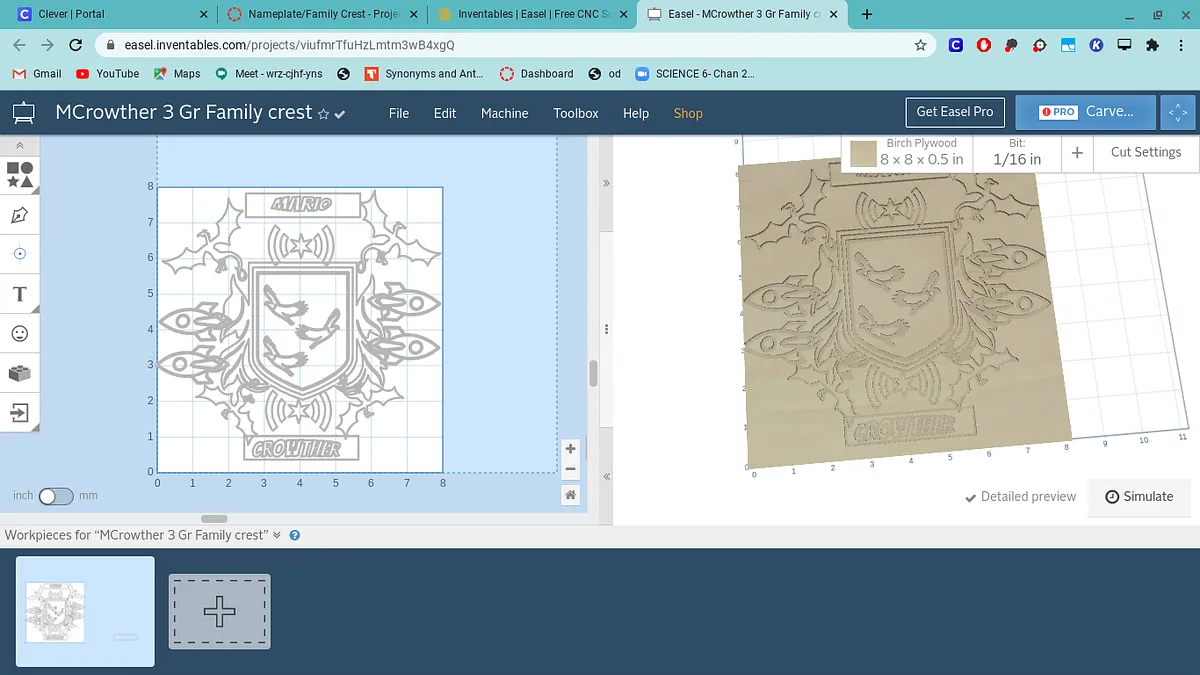Viewport: 1200px width, 675px height.
Task: Open the Machine menu
Action: (504, 114)
